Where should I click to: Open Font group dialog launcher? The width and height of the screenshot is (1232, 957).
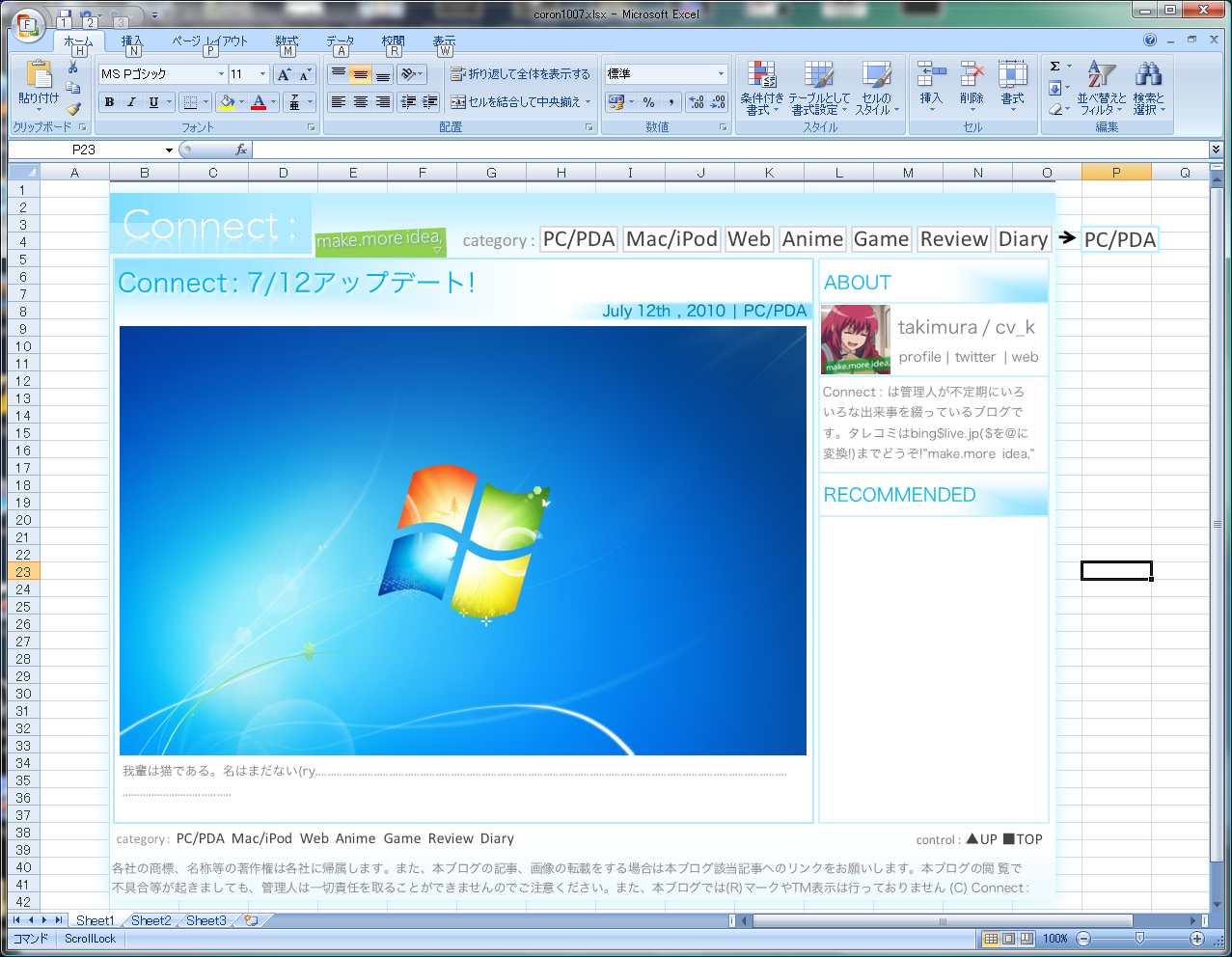(312, 127)
